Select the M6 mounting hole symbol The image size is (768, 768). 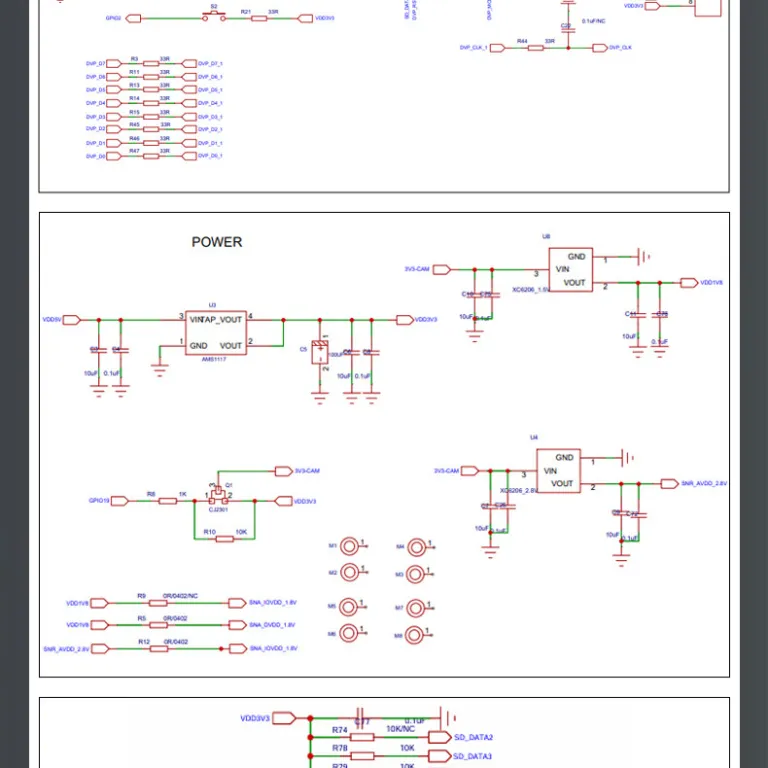coord(348,633)
